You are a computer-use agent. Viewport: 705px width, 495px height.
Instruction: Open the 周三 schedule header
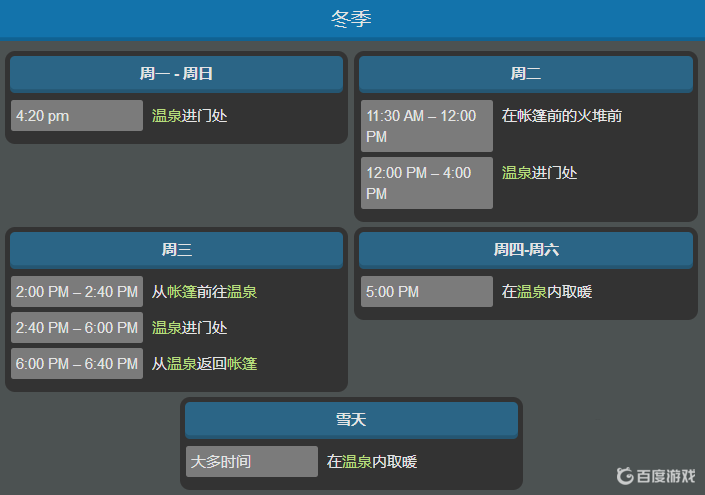pyautogui.click(x=176, y=250)
